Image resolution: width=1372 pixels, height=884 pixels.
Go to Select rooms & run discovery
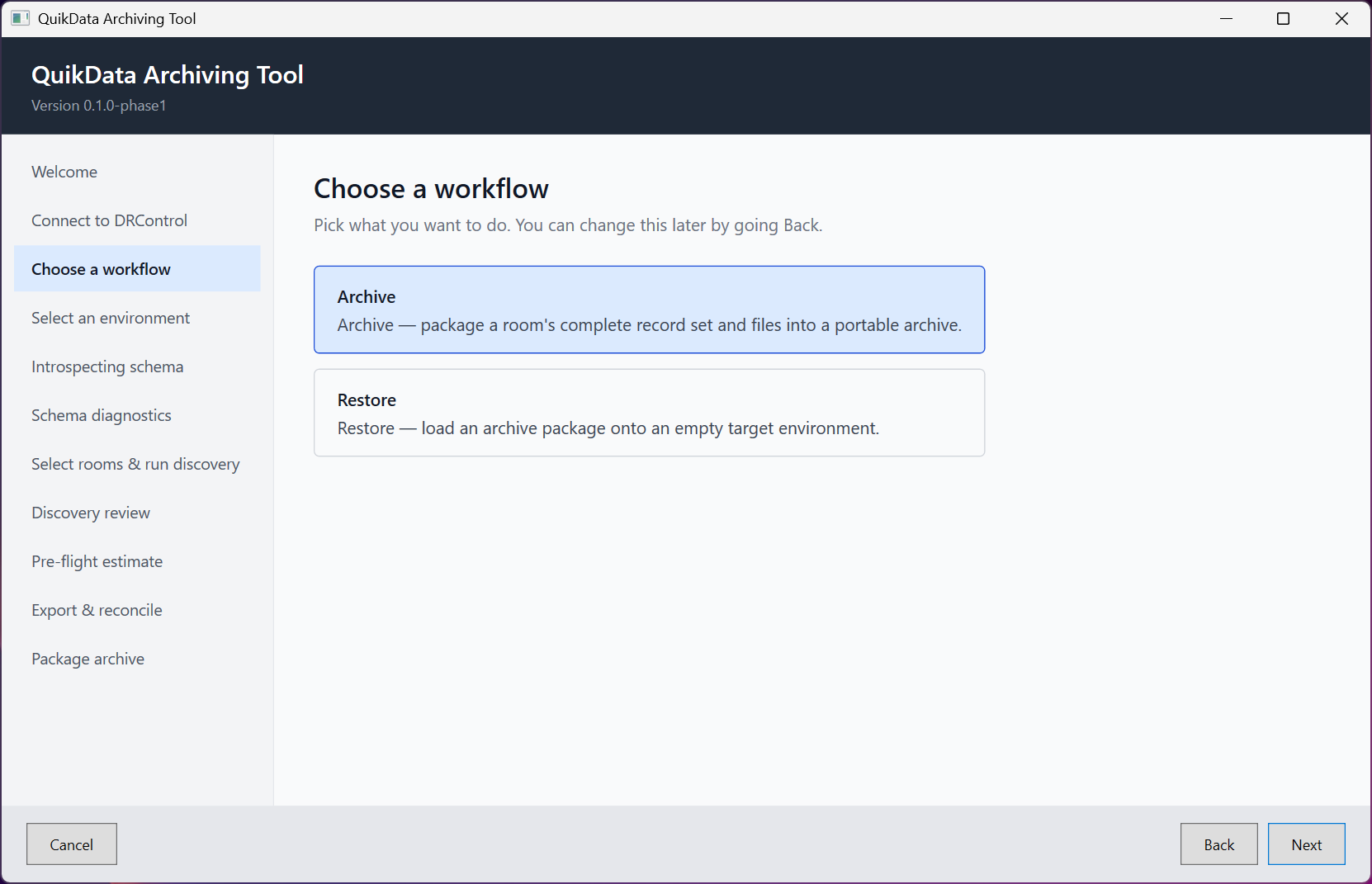click(137, 464)
